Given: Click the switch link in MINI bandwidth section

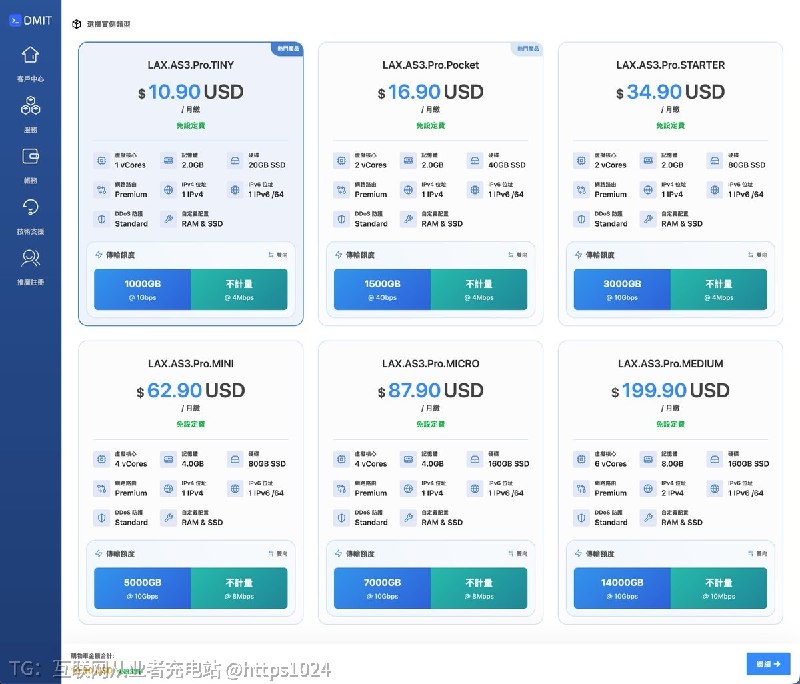Looking at the screenshot, I should point(278,553).
